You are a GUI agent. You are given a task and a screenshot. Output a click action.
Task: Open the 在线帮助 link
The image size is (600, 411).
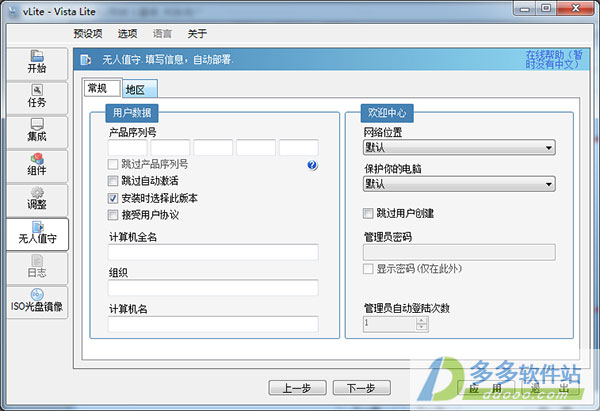[x=554, y=60]
